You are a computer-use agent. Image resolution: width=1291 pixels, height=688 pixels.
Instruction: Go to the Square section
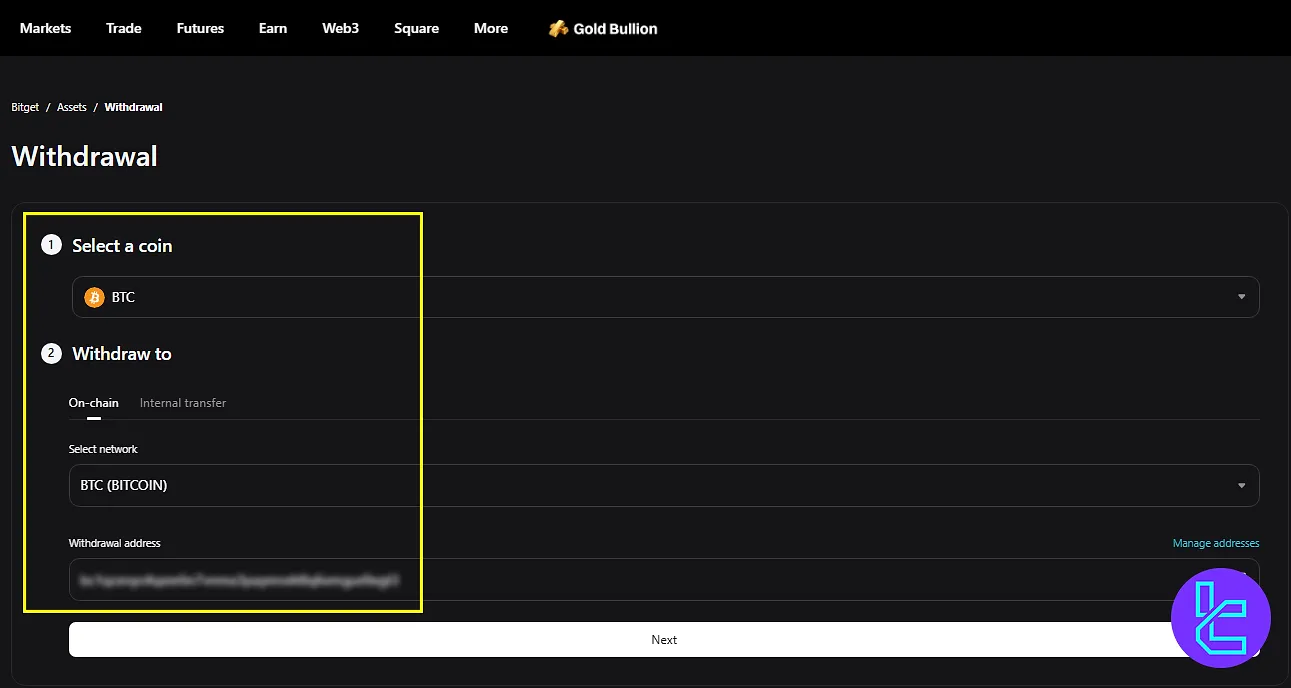pyautogui.click(x=416, y=28)
